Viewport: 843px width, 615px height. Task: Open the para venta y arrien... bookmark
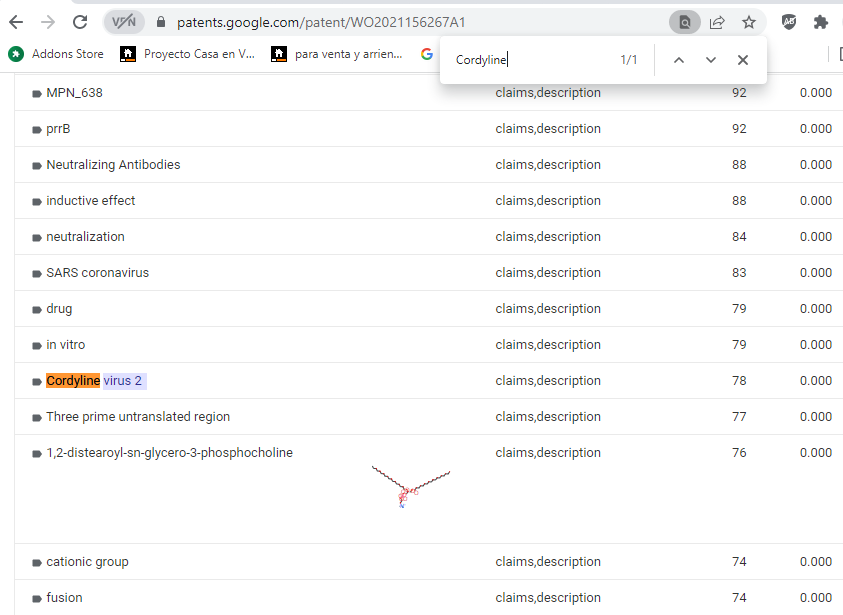[338, 54]
